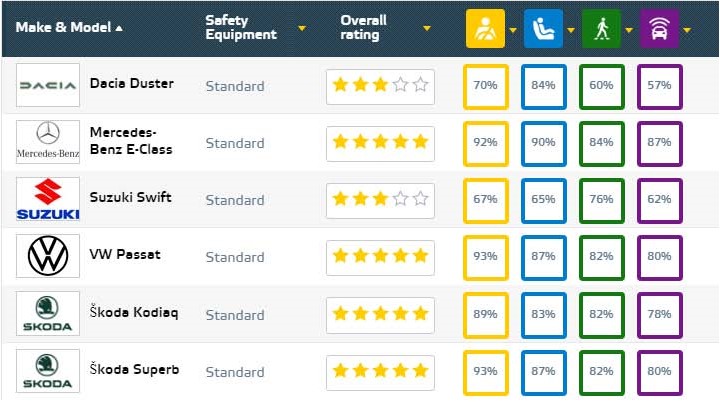Screen dimensions: 720x402
Task: Click the blue Child Occupant icon
Action: tap(543, 28)
